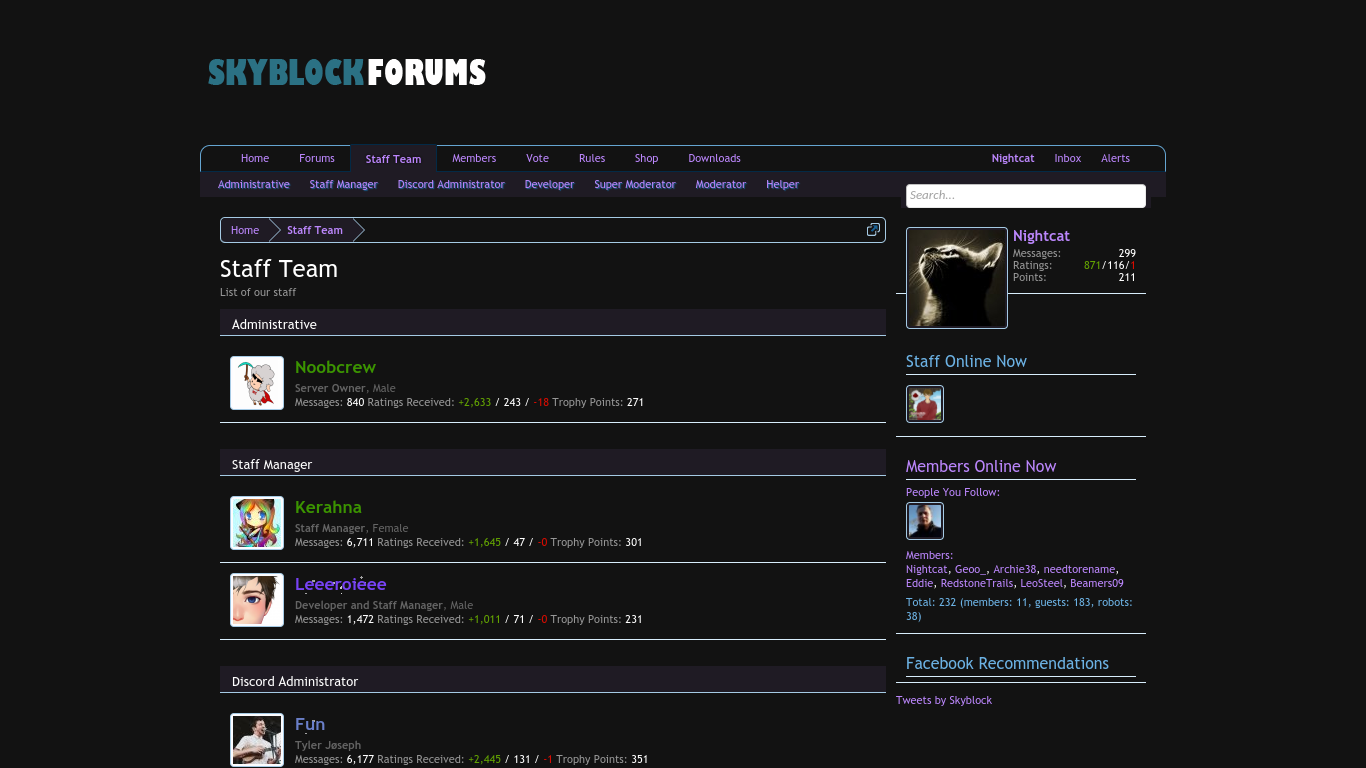
Task: Jump to the Developer subnav link
Action: click(x=550, y=184)
